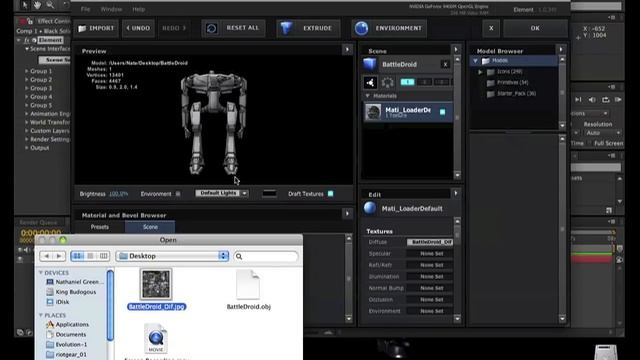Toggle group 1 button in Scene panel
This screenshot has height=360, width=640.
(407, 82)
